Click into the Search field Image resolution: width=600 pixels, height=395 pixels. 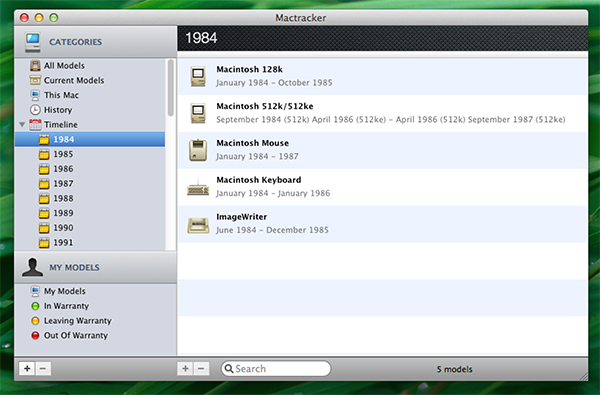click(276, 369)
